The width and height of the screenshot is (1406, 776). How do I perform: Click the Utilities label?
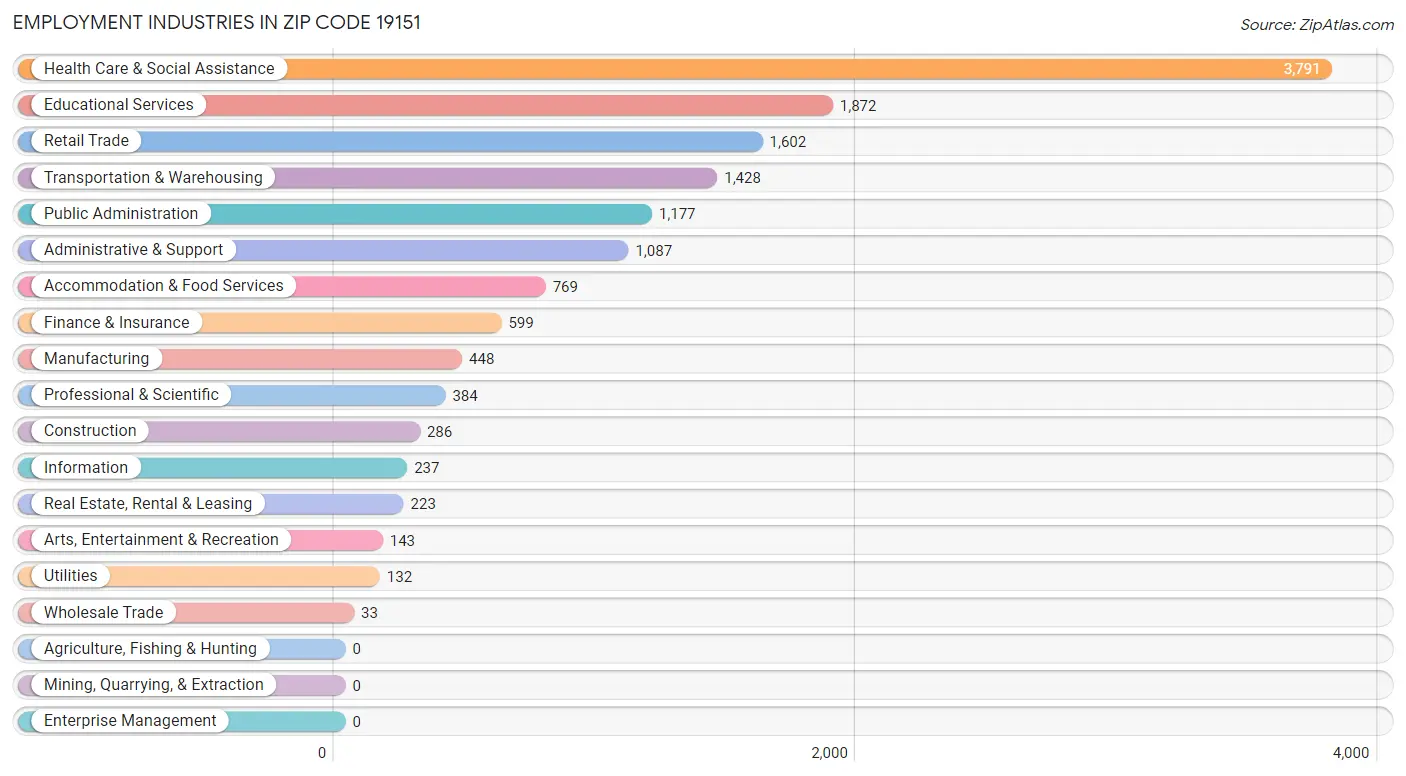[71, 576]
